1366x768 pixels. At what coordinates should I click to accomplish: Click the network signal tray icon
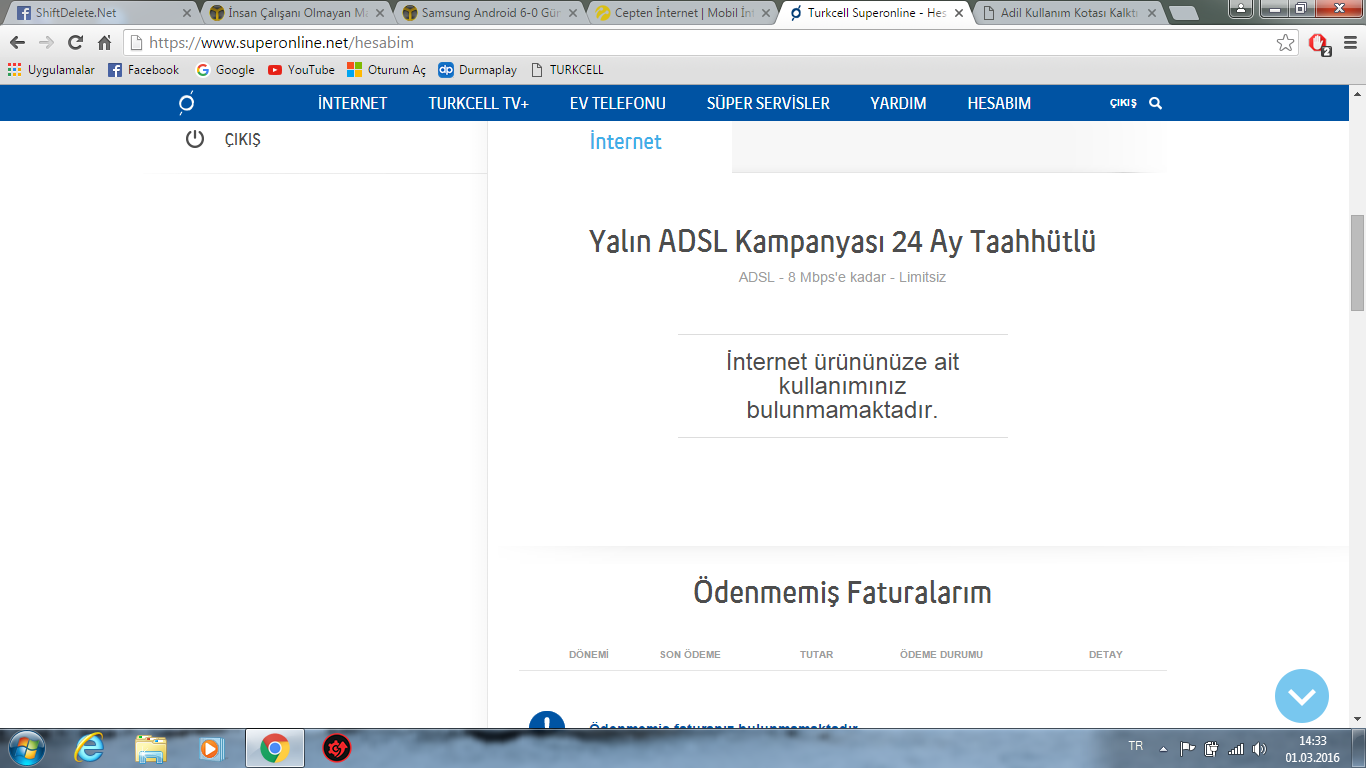pyautogui.click(x=1236, y=748)
